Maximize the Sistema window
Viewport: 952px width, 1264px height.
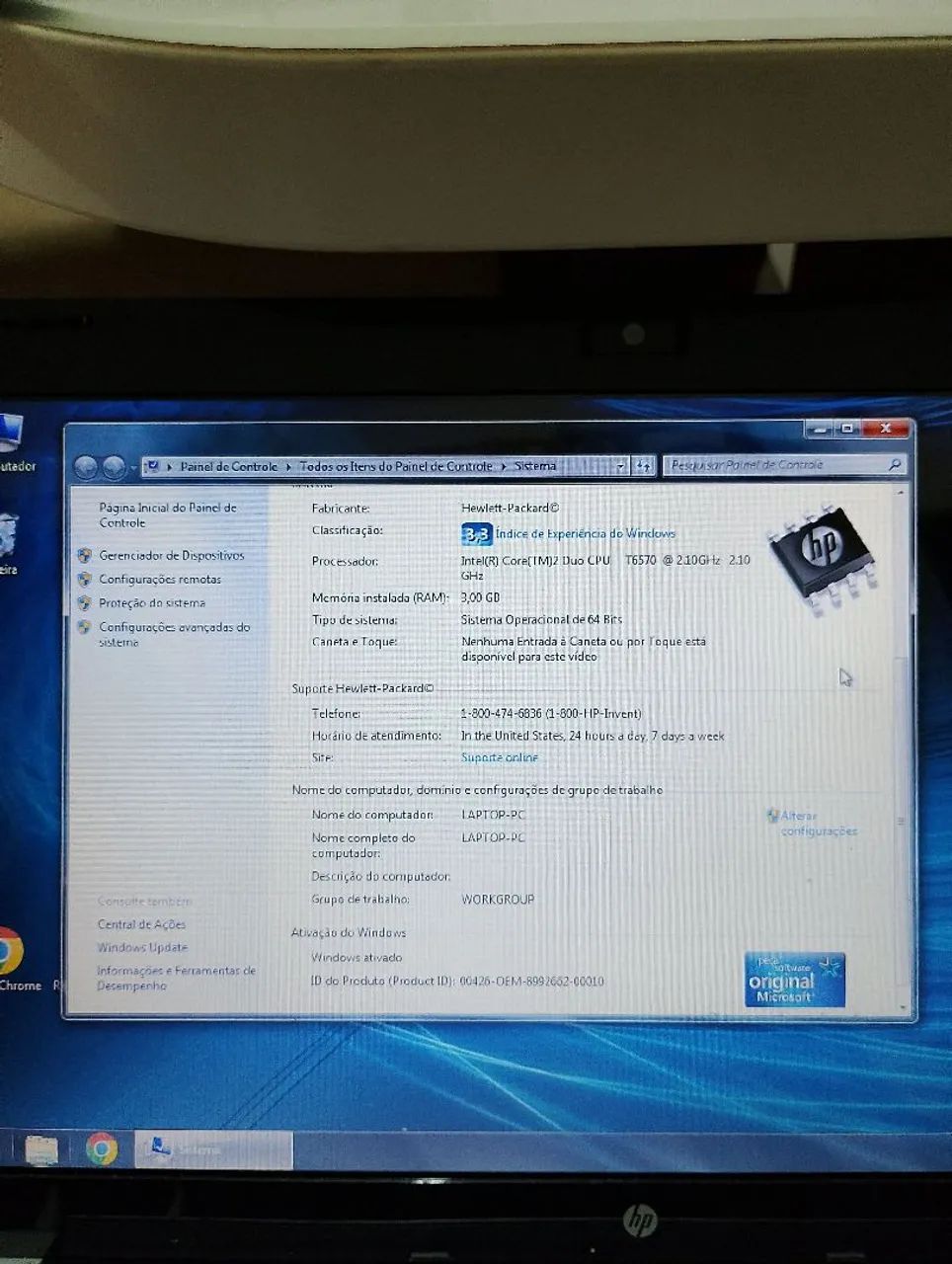pos(847,429)
